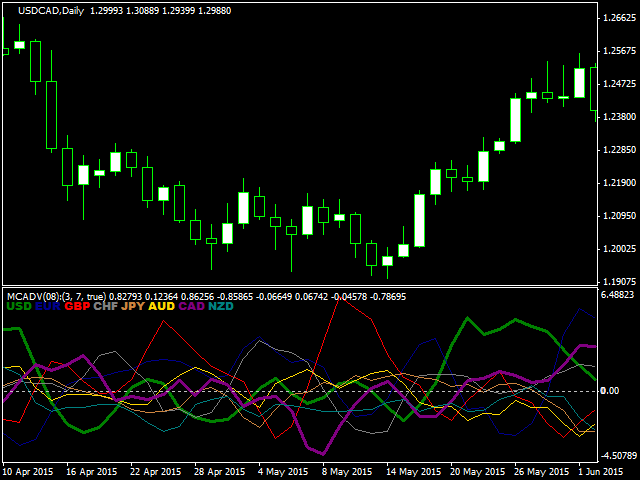Click the 1.20950 price axis label
This screenshot has height=480, width=640.
point(619,216)
